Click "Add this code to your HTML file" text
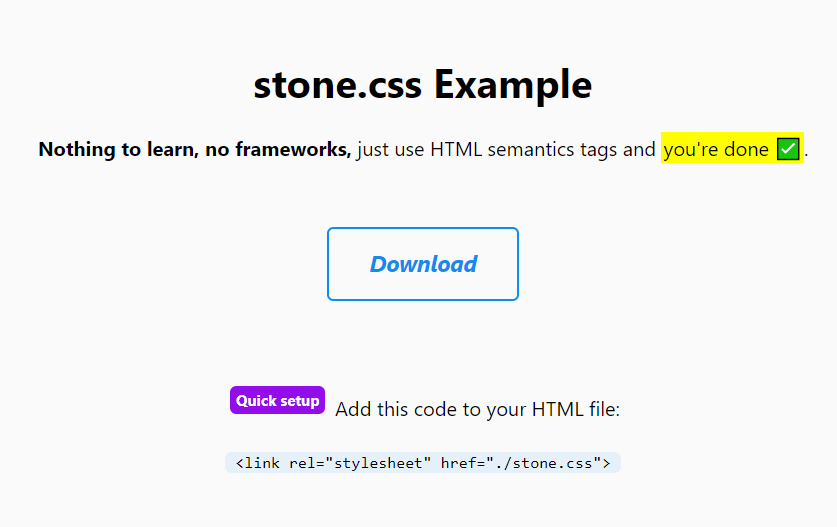 [x=478, y=410]
